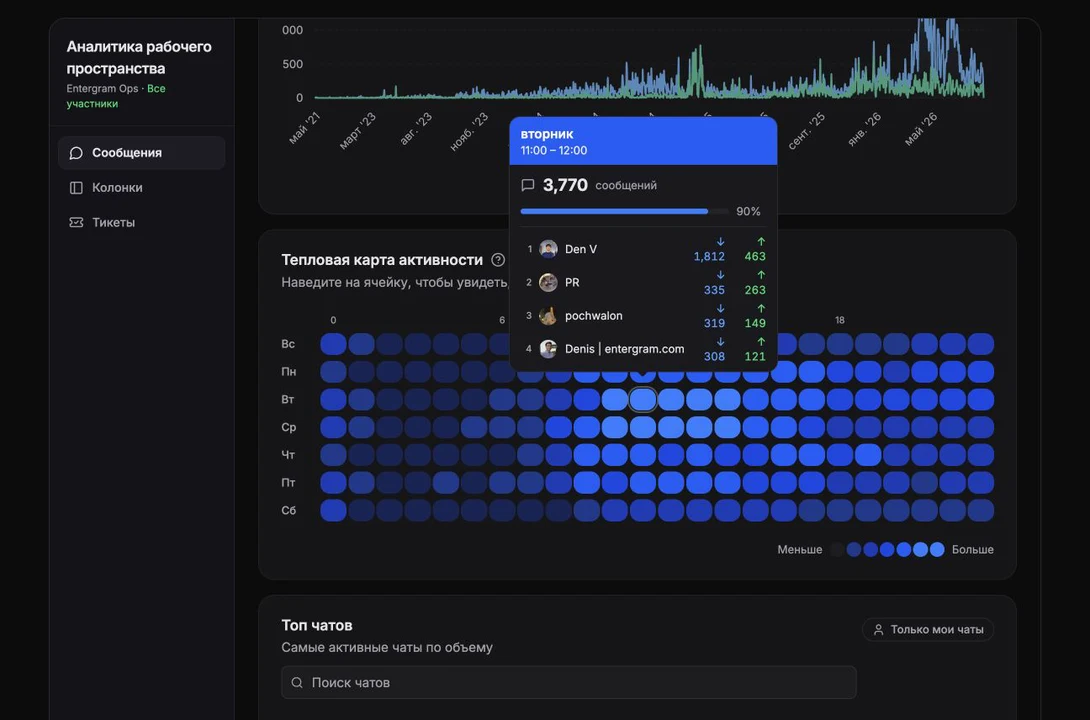The width and height of the screenshot is (1090, 720).
Task: Click the Все участники link
Action: (x=115, y=96)
